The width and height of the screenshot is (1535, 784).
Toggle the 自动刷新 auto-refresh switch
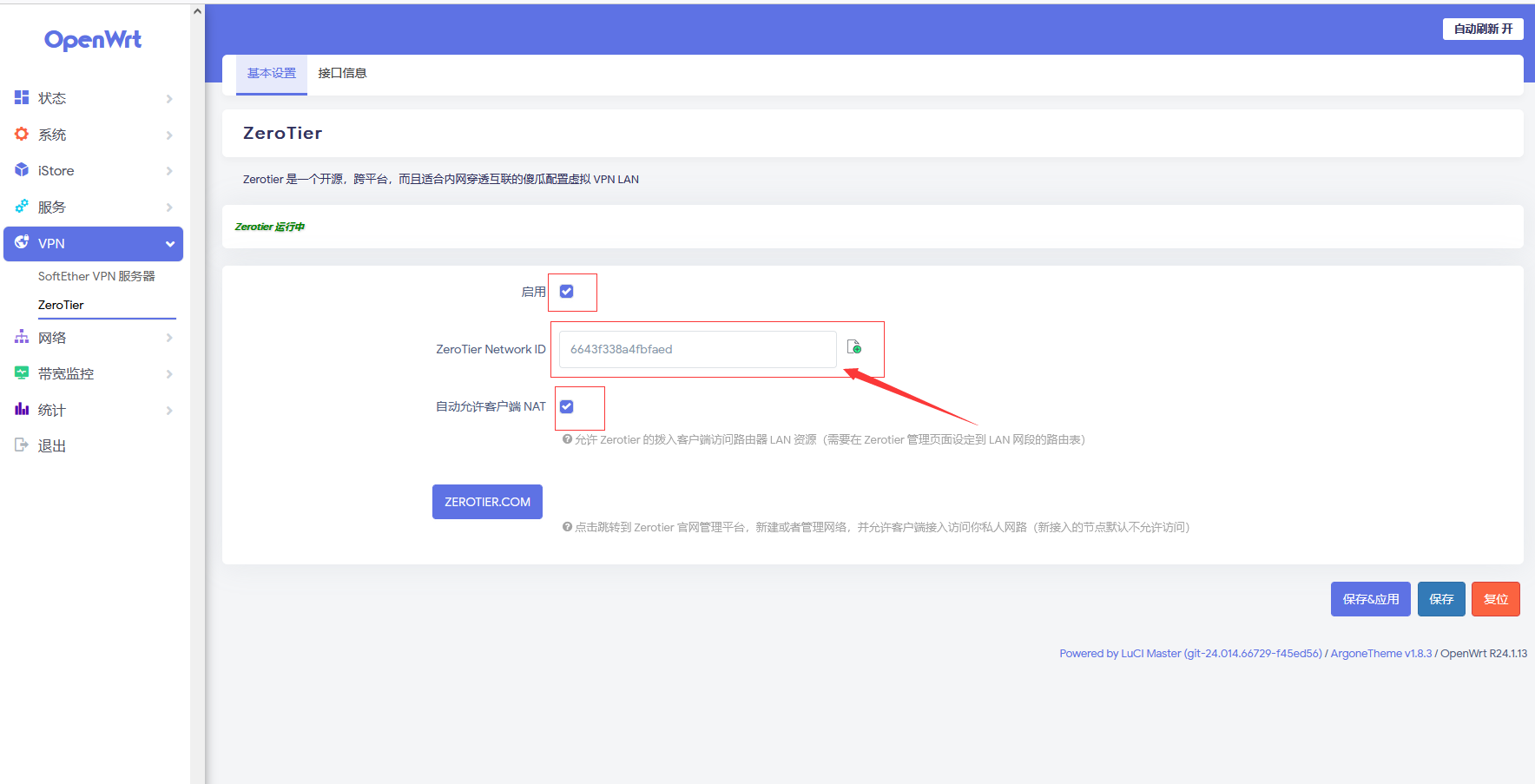click(1483, 29)
